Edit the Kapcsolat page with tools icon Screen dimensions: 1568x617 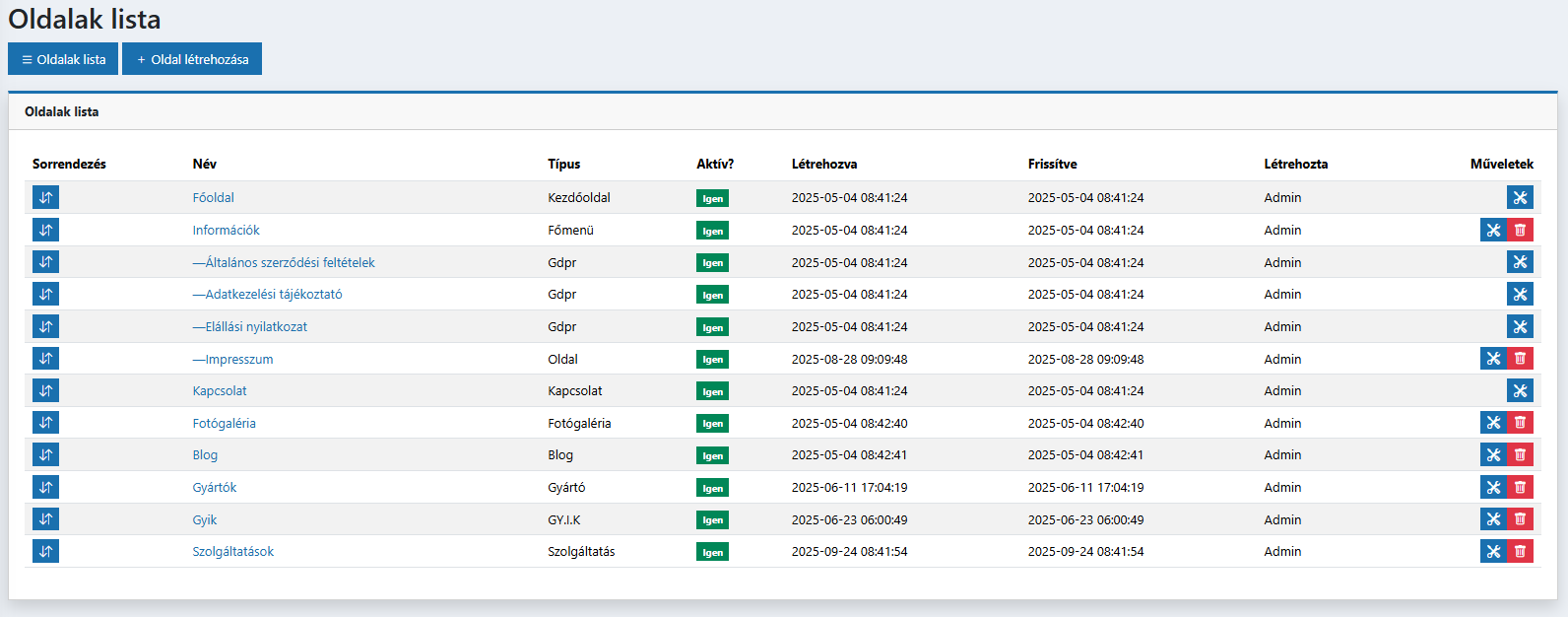(1520, 390)
